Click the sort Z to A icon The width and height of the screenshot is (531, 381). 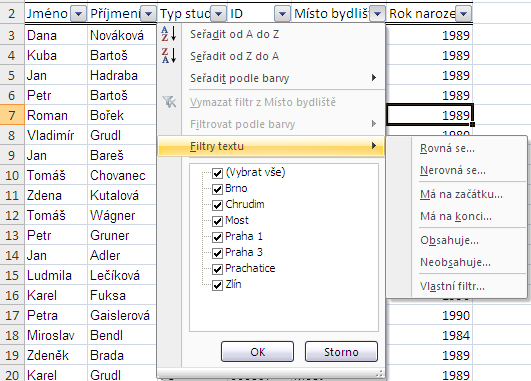point(169,56)
